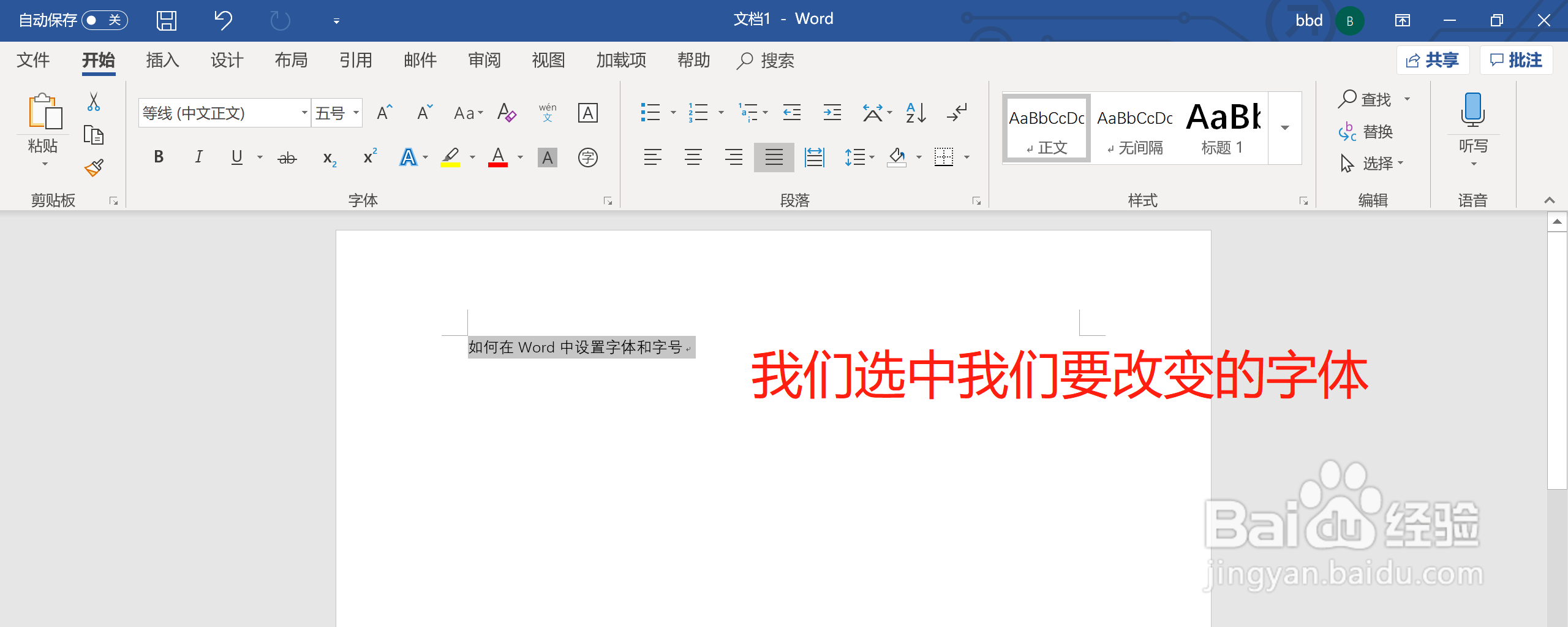1568x627 pixels.
Task: Toggle center text alignment
Action: [x=693, y=157]
